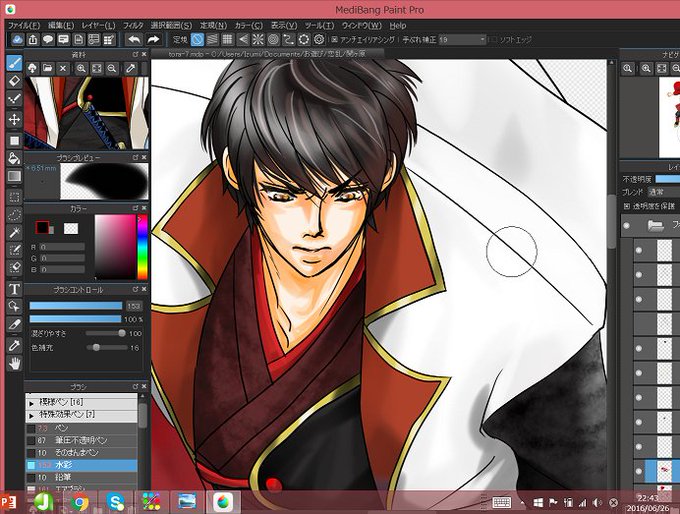The height and width of the screenshot is (514, 680).
Task: Select the Bucket fill tool
Action: pos(14,158)
